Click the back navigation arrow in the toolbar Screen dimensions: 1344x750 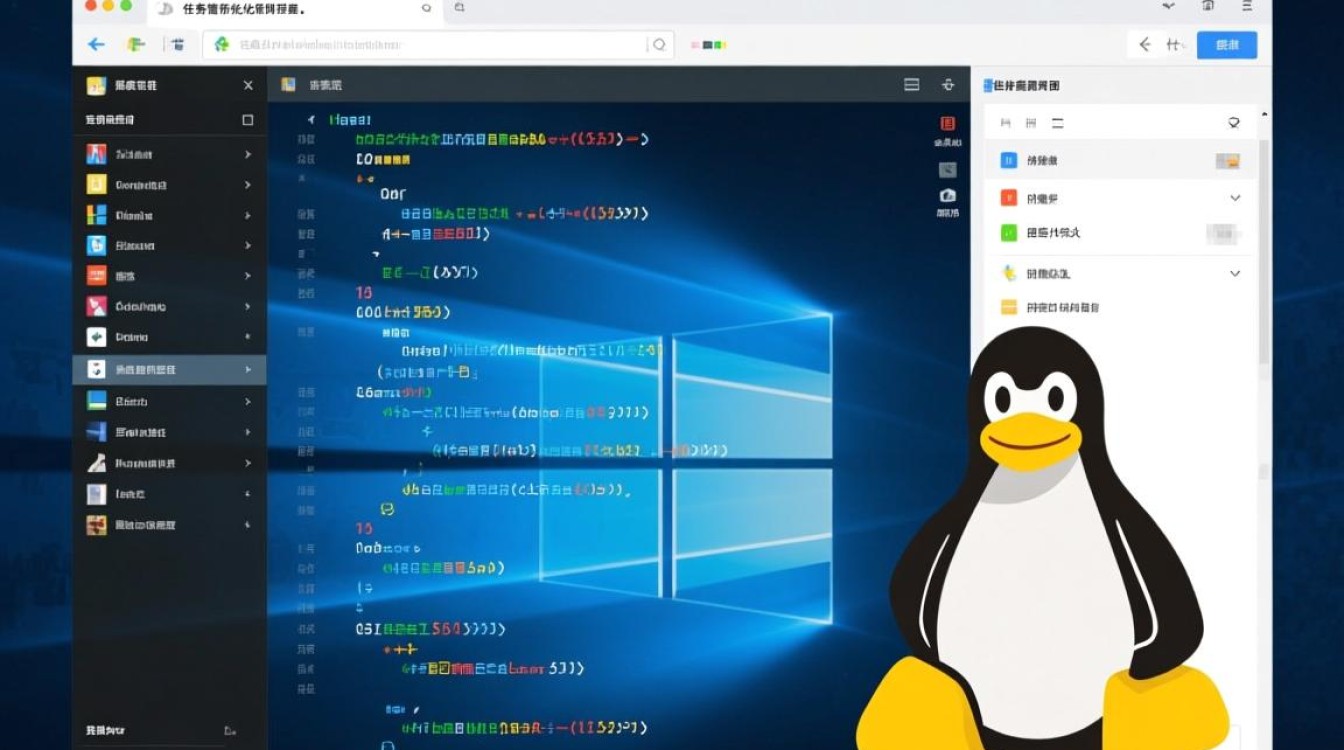[x=94, y=44]
